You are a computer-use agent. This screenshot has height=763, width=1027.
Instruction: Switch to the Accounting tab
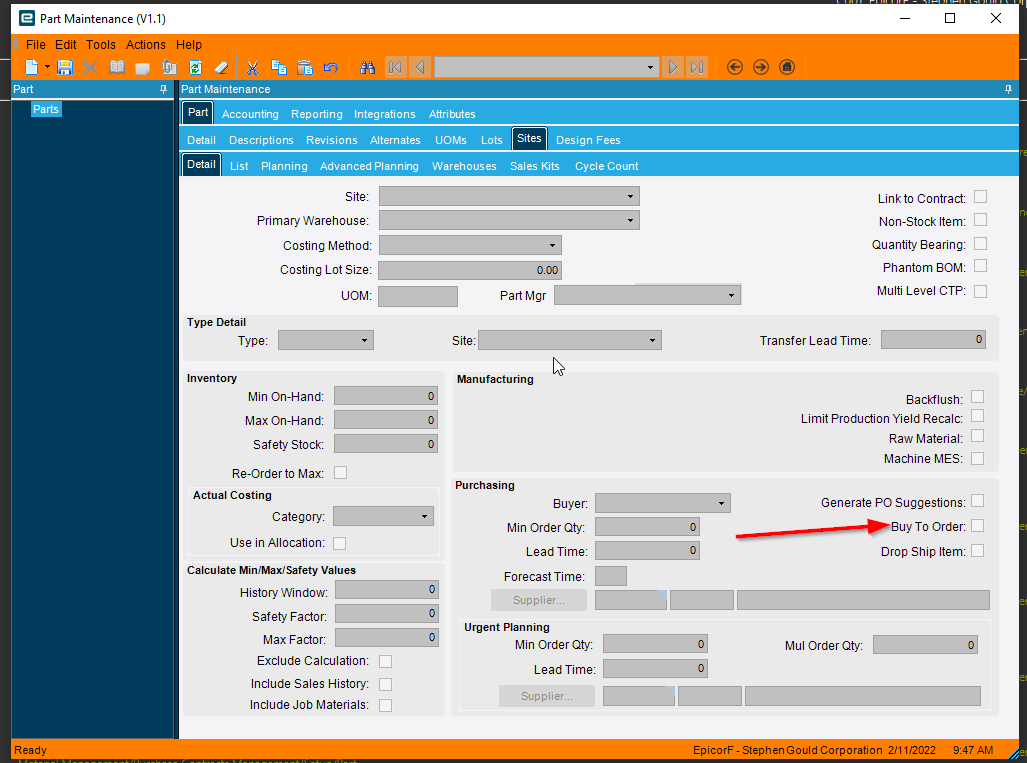[x=250, y=114]
